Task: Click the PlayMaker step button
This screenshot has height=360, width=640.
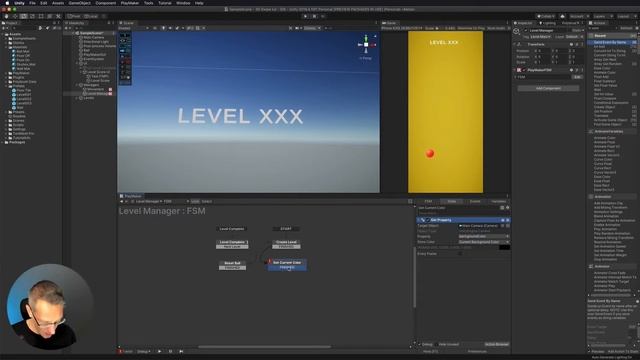Action: [181, 351]
